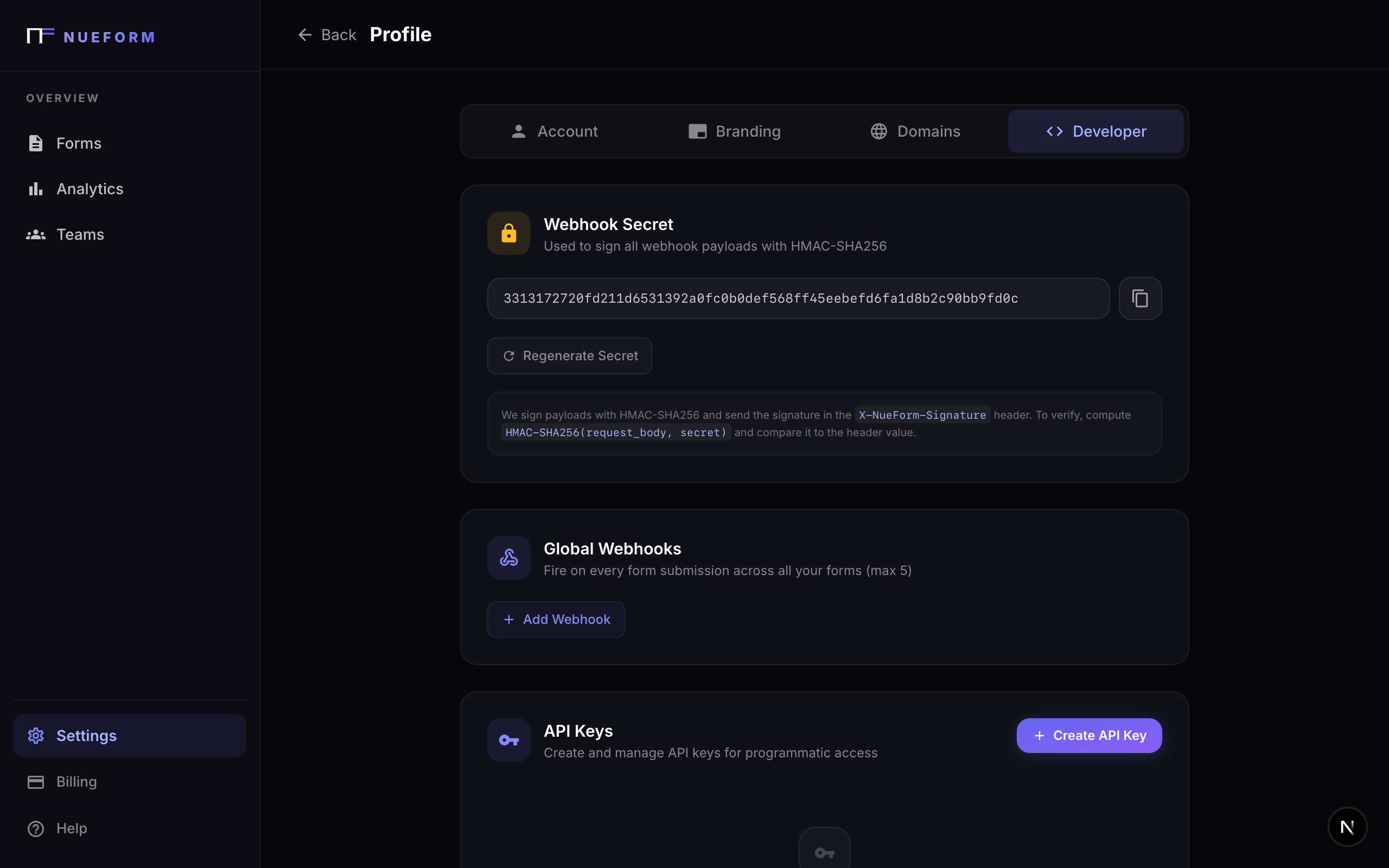Switch to the Account tab
Screen dimensions: 1389x868
click(x=555, y=131)
